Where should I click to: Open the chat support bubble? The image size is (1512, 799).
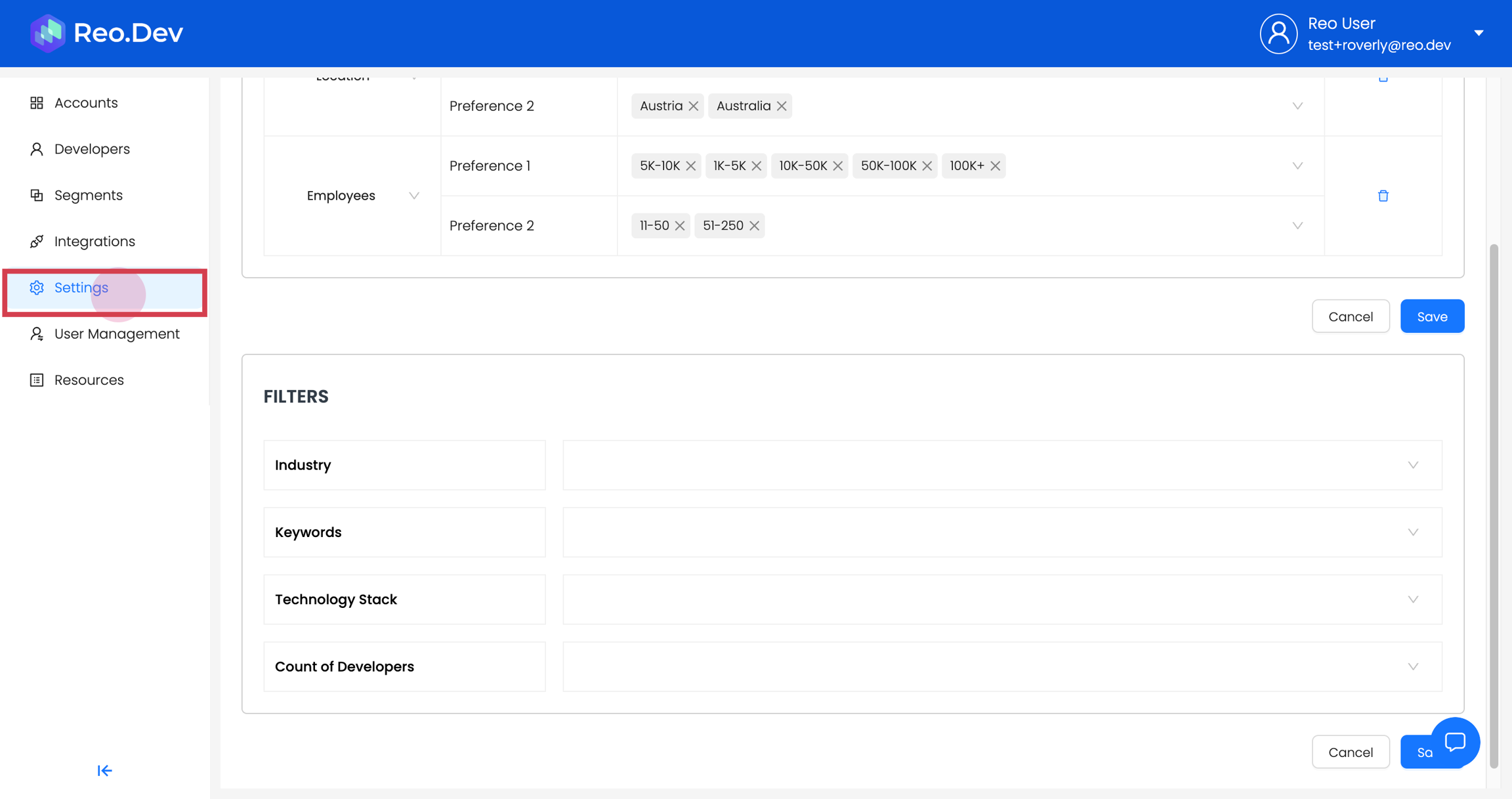(x=1454, y=742)
